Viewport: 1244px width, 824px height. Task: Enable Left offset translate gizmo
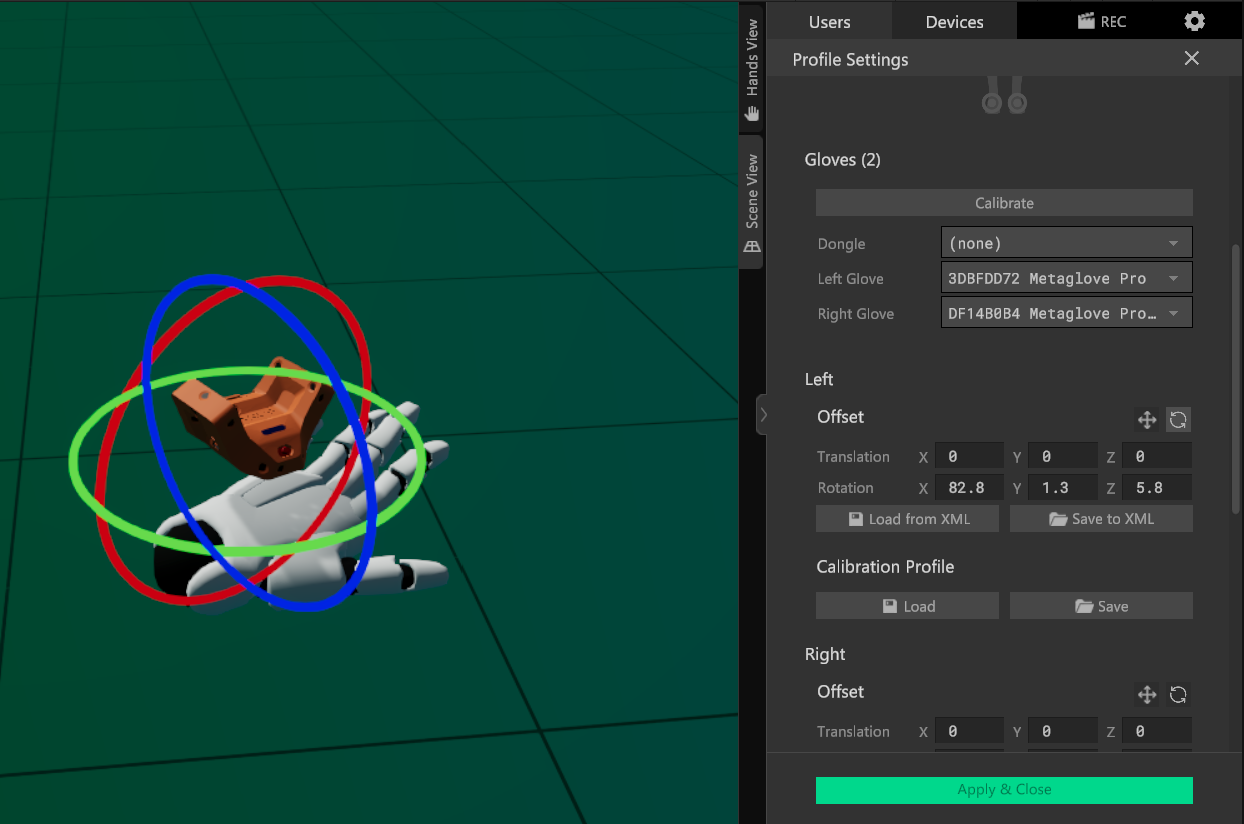coord(1147,420)
